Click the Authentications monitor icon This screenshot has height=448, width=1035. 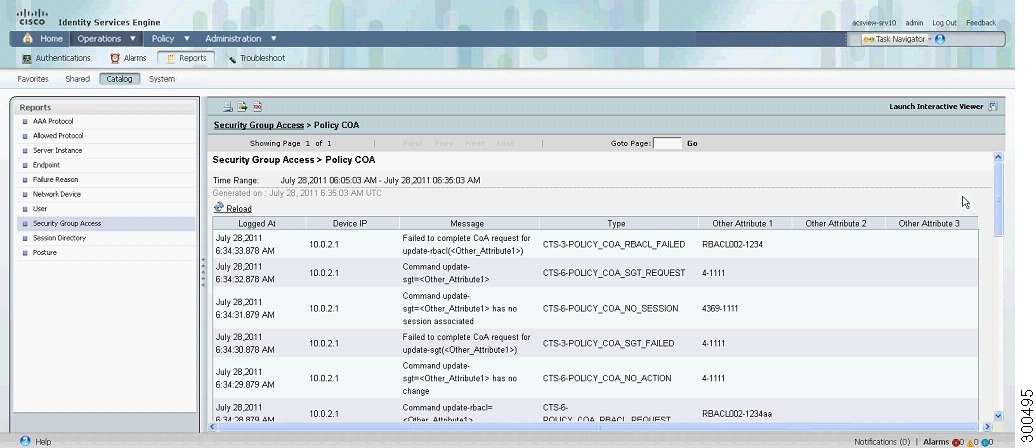click(27, 58)
